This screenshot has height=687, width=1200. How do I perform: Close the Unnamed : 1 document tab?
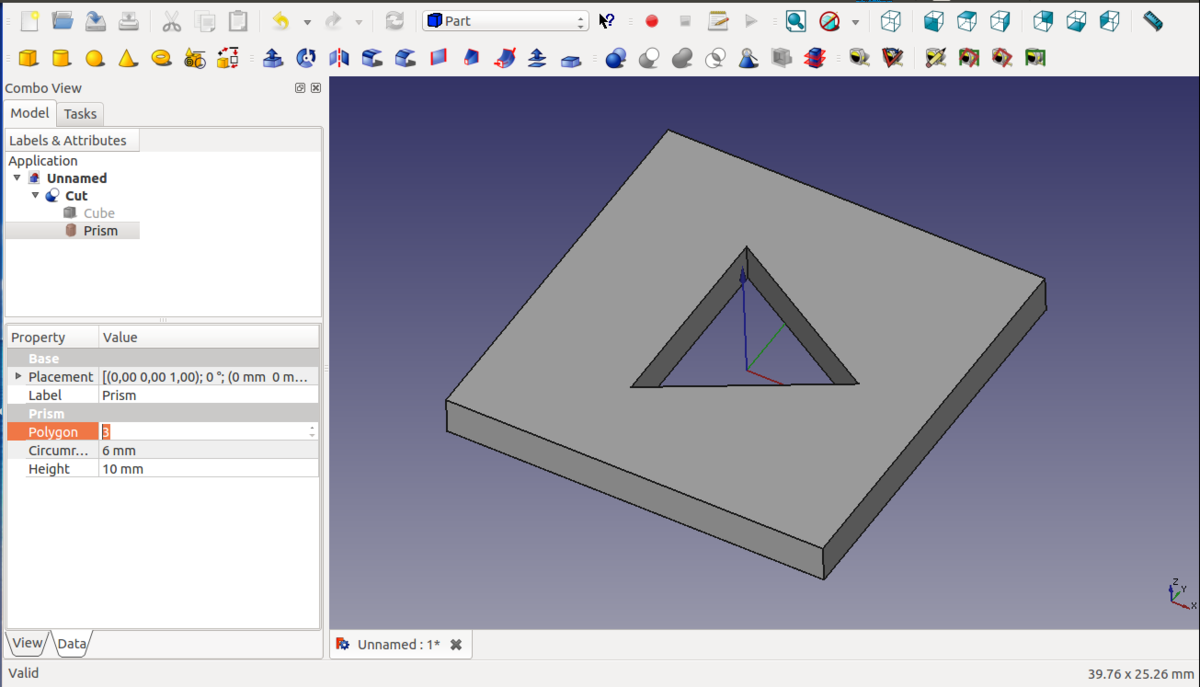click(456, 645)
